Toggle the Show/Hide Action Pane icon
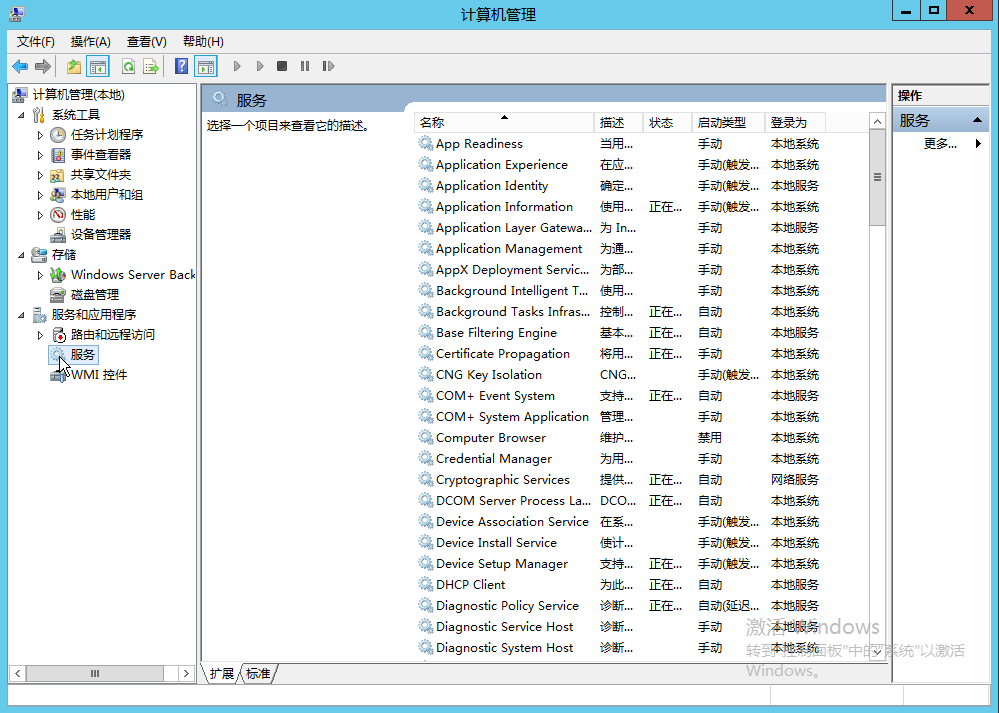 point(205,66)
